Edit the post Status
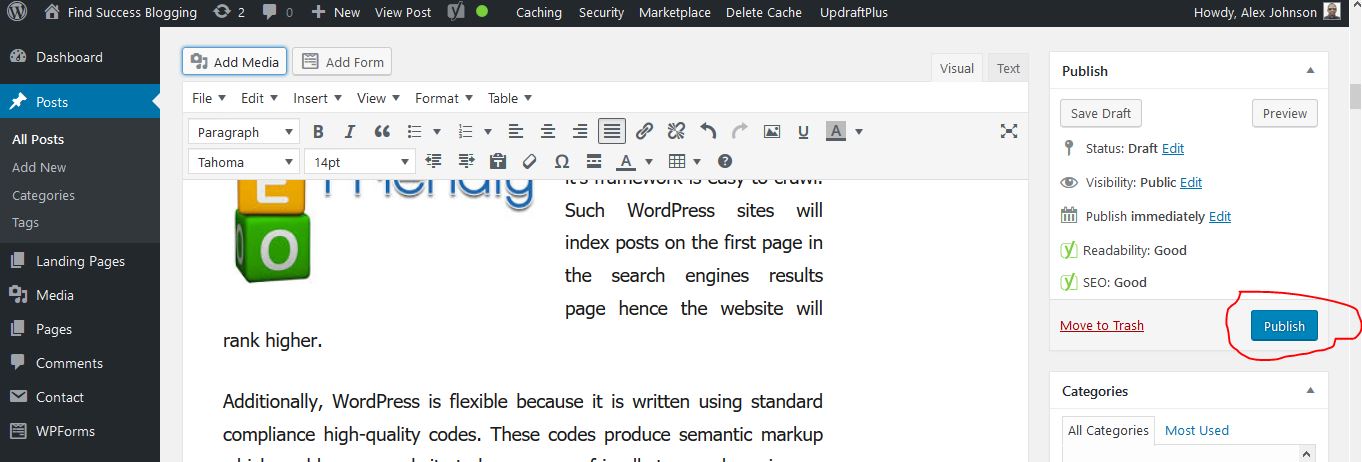The width and height of the screenshot is (1362, 462). 1173,148
